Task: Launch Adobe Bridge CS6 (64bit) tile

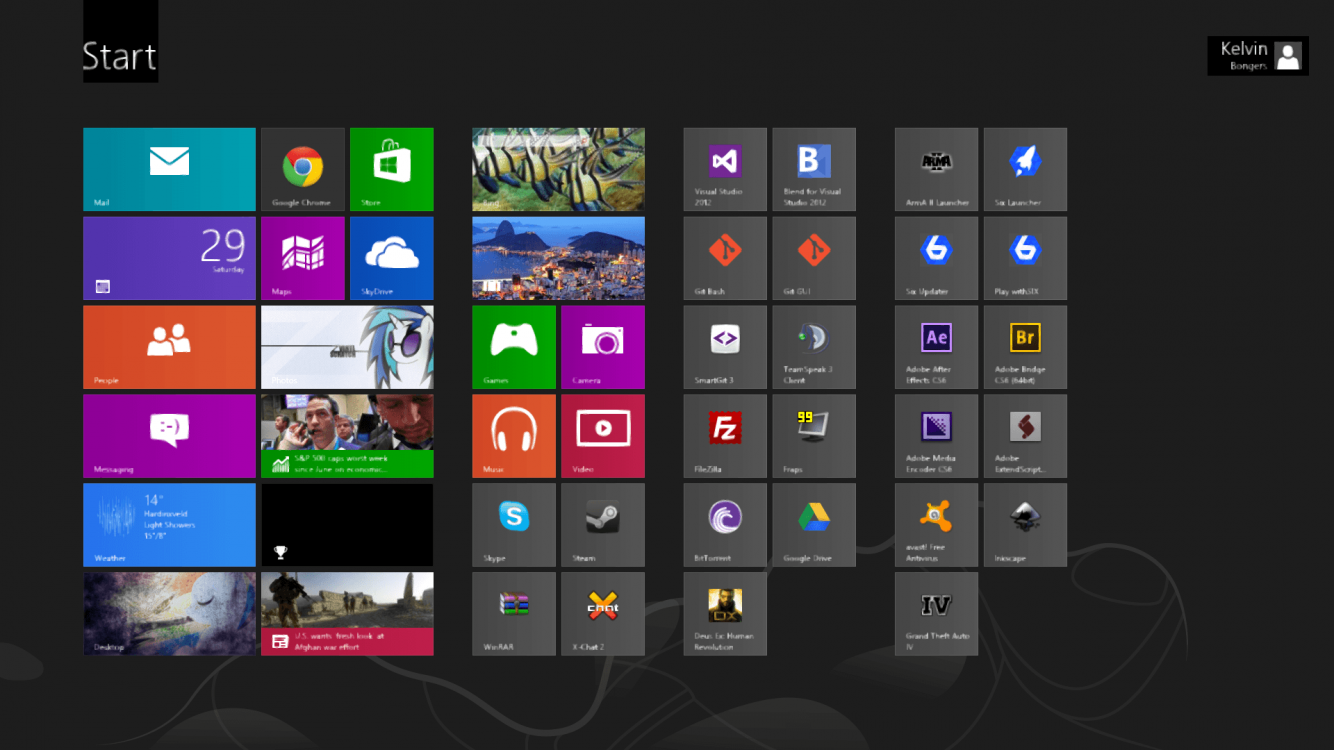Action: 1025,347
